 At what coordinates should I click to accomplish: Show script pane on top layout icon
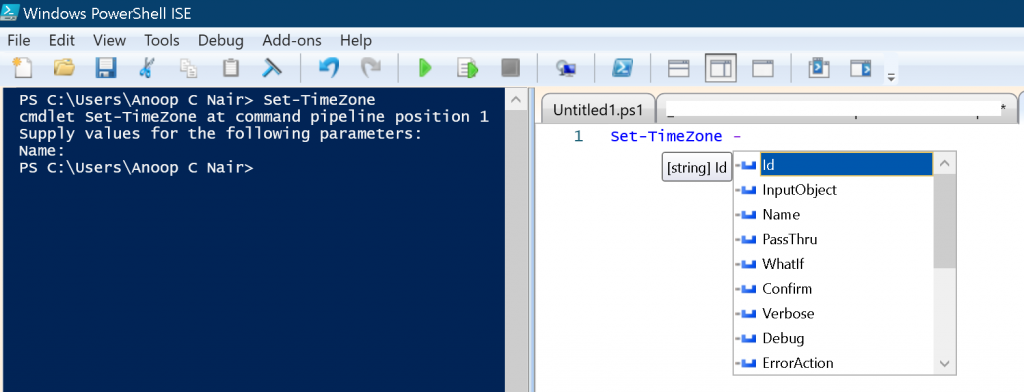(x=679, y=68)
